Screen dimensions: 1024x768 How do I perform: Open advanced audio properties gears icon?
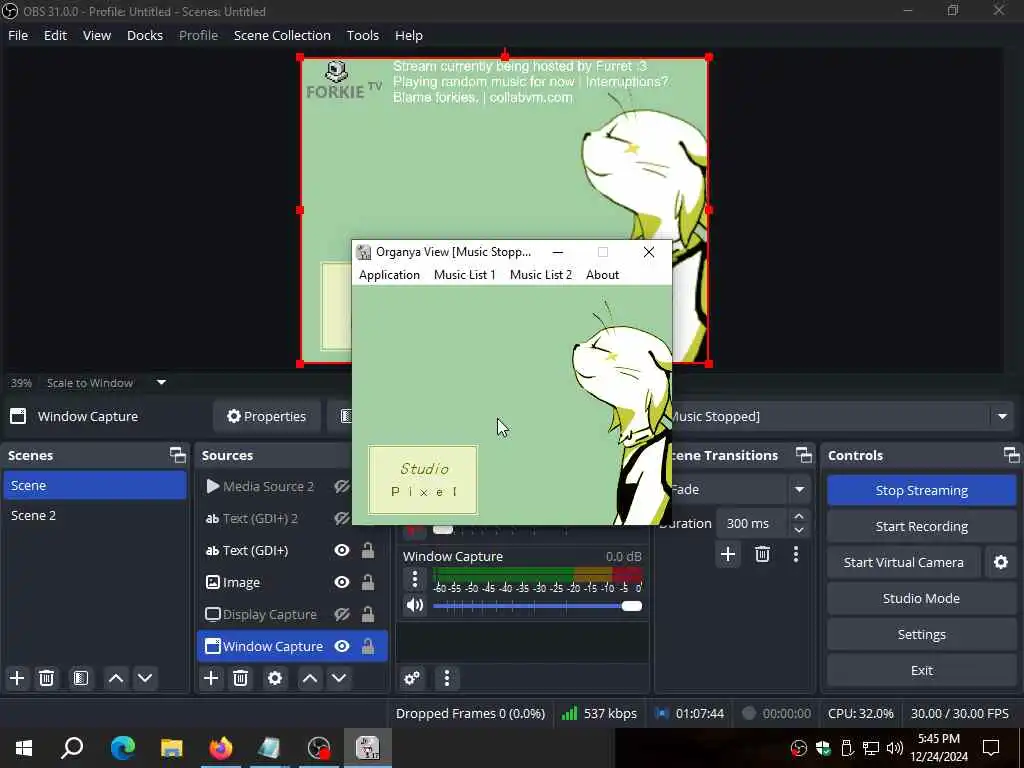tap(412, 678)
